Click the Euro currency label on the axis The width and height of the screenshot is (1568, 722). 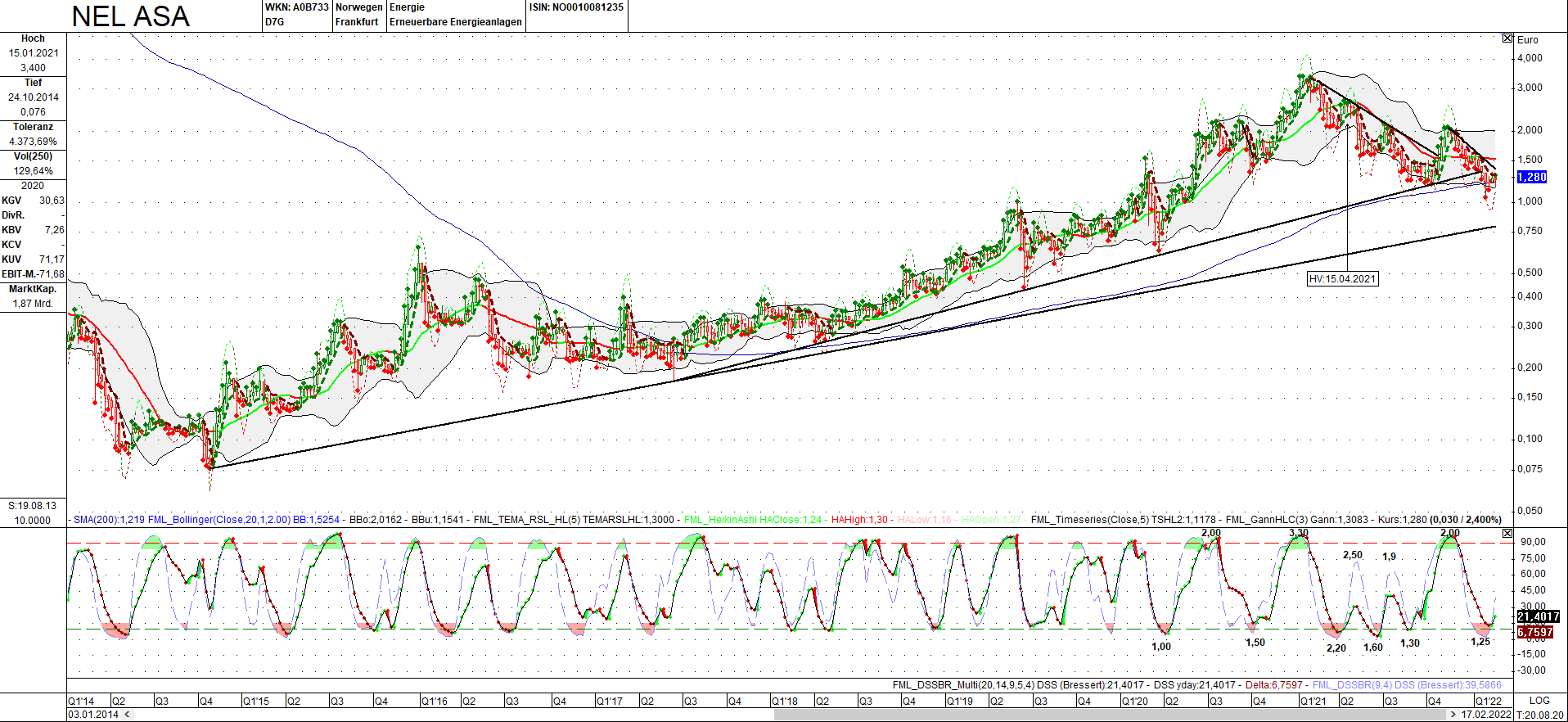[x=1527, y=40]
